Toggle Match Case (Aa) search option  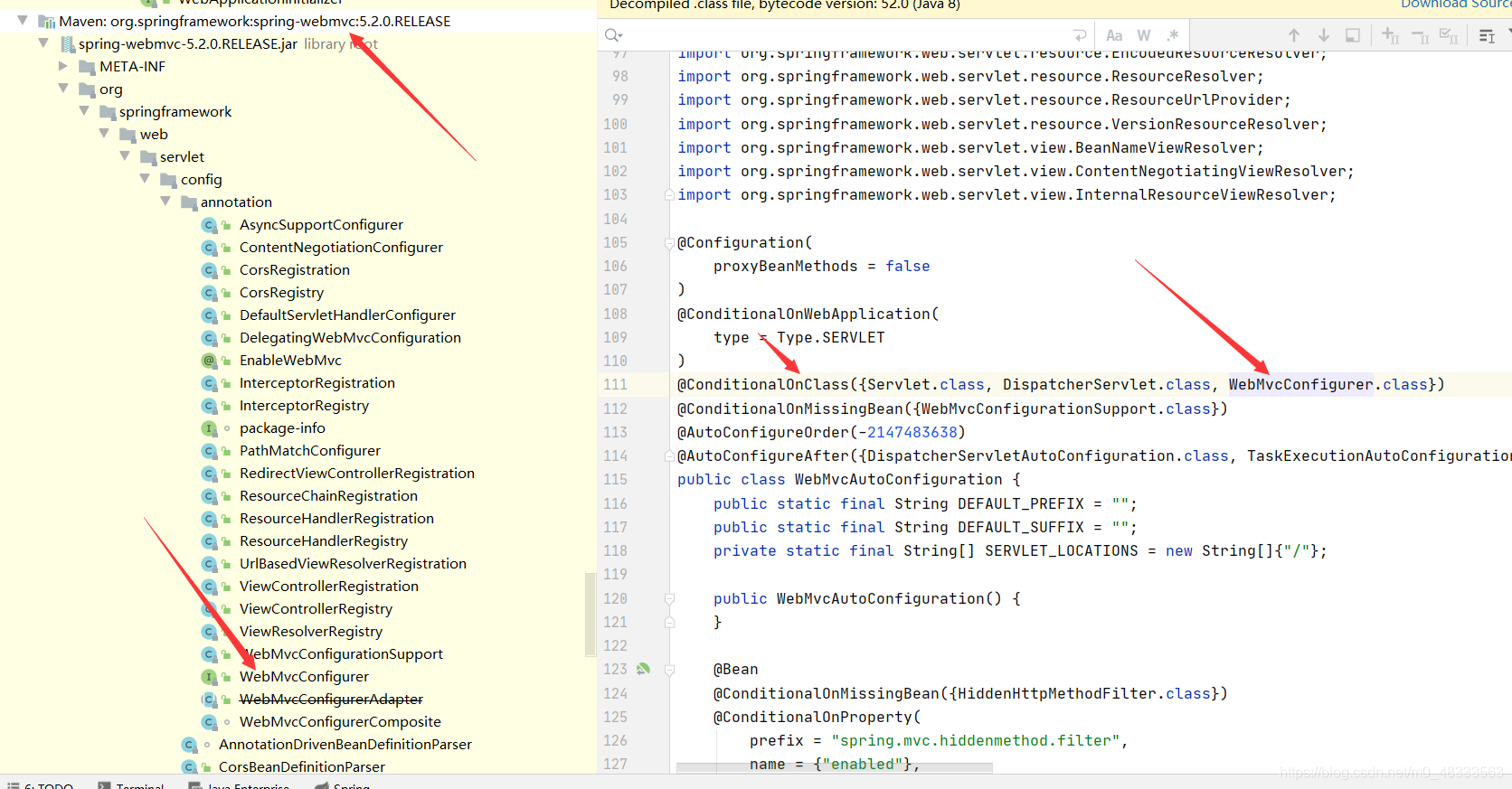pyautogui.click(x=1114, y=35)
